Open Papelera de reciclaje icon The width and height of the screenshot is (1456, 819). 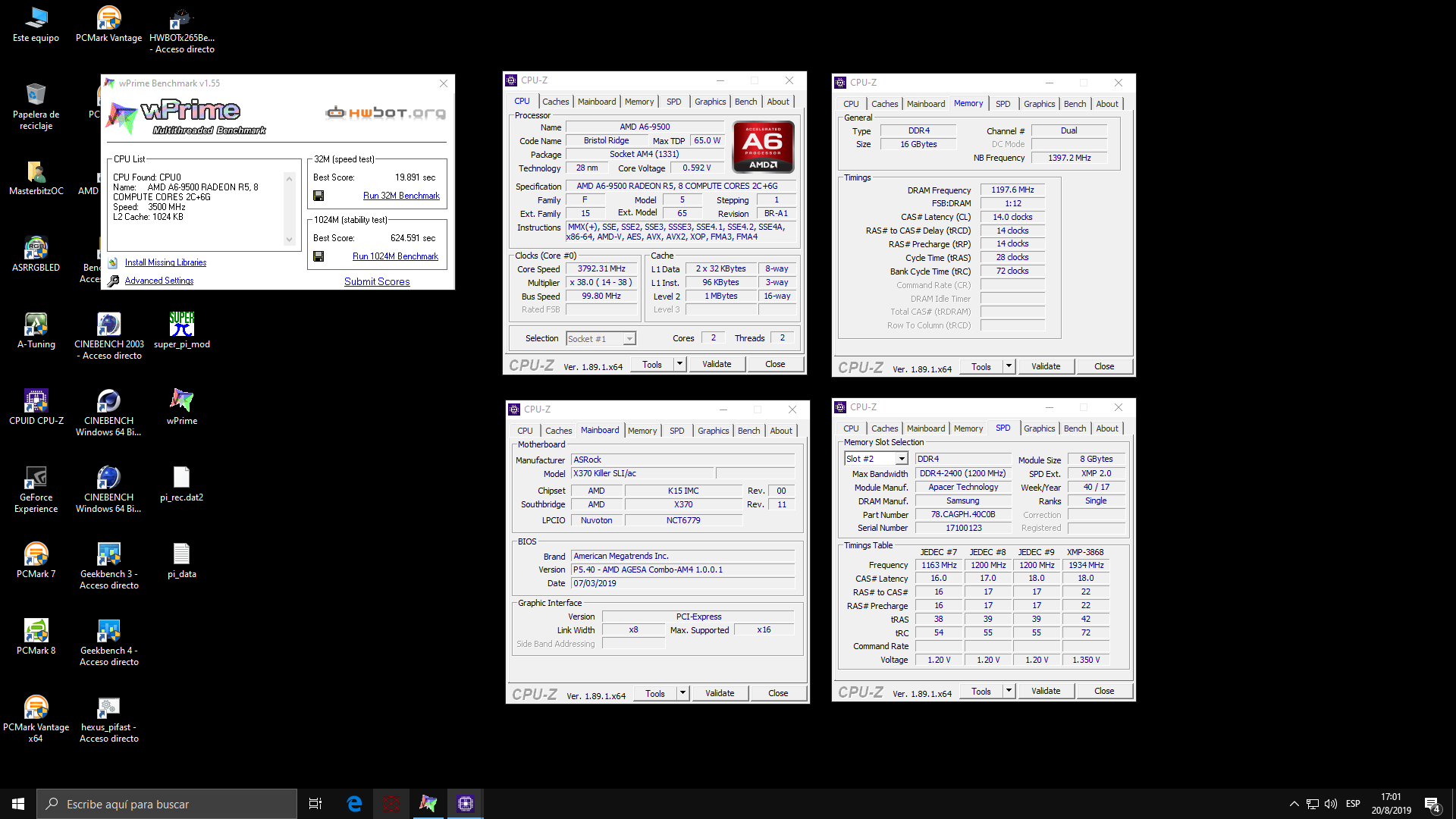click(36, 107)
